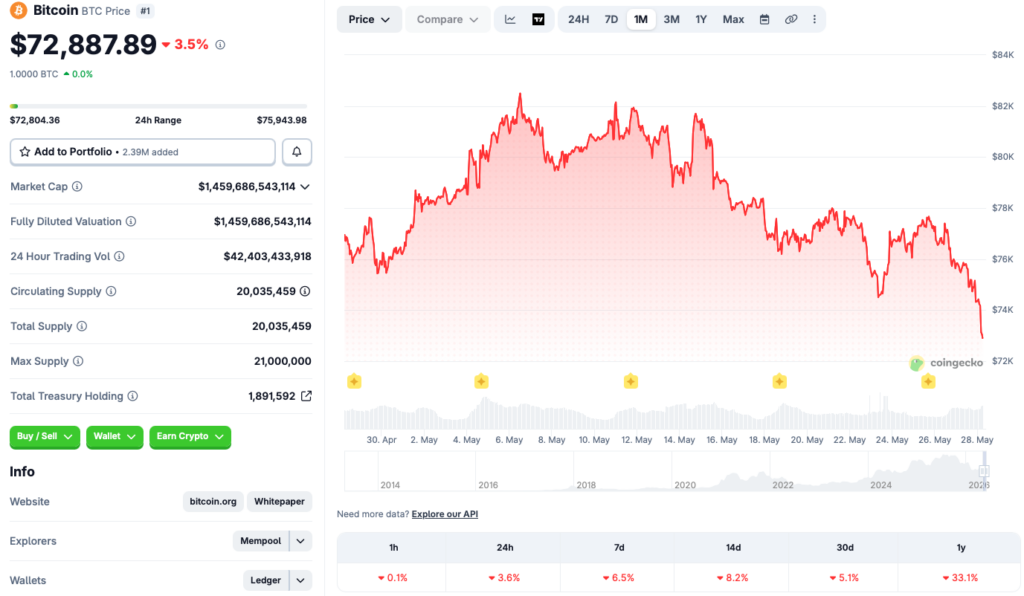
Task: Click news marker near 4. May
Action: [481, 381]
